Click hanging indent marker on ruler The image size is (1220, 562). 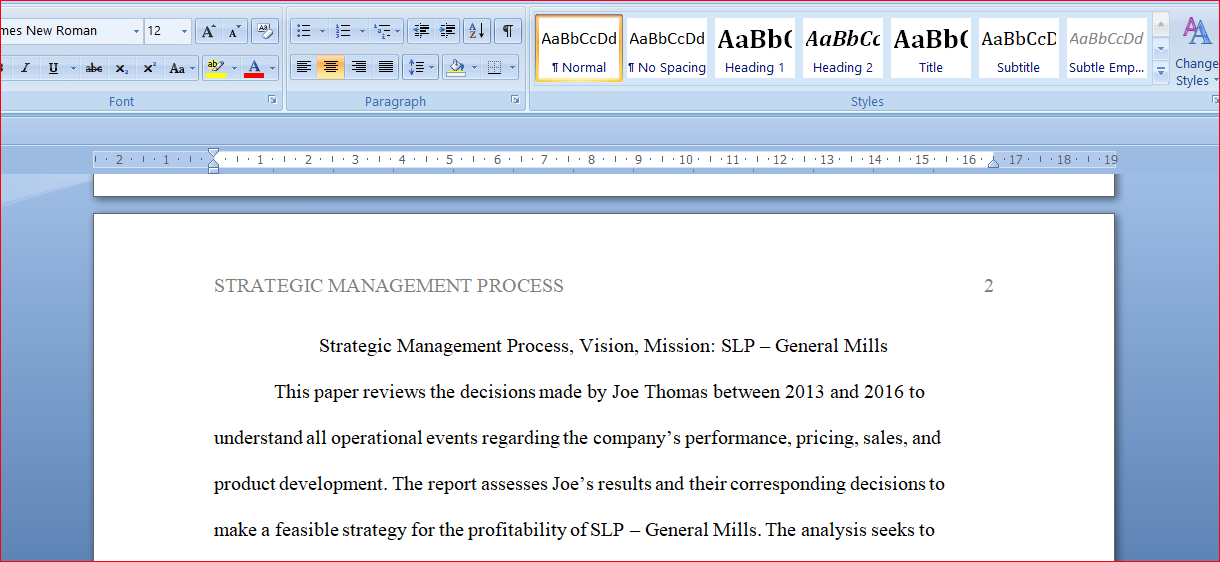[213, 163]
